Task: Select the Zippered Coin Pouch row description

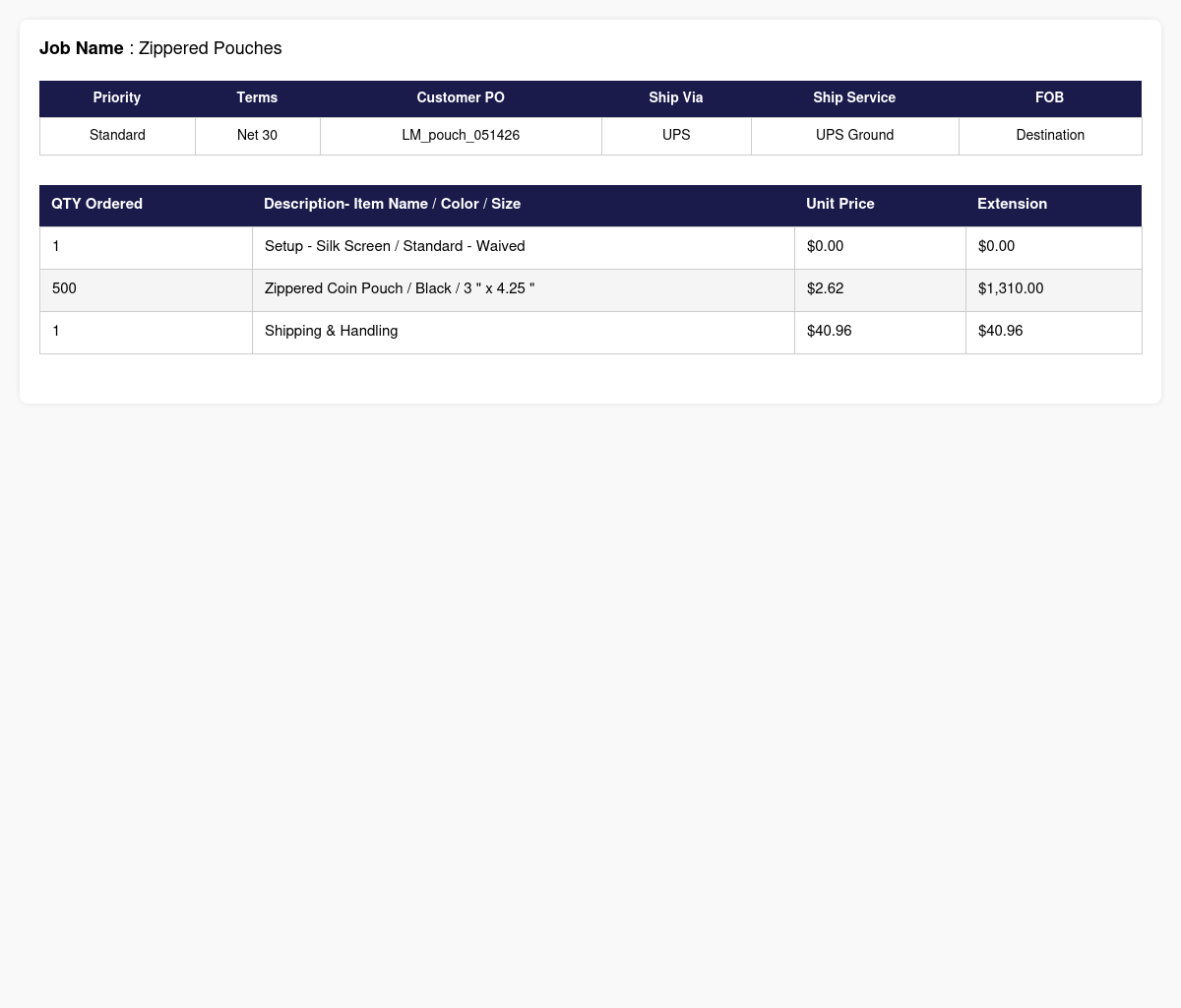Action: (400, 288)
